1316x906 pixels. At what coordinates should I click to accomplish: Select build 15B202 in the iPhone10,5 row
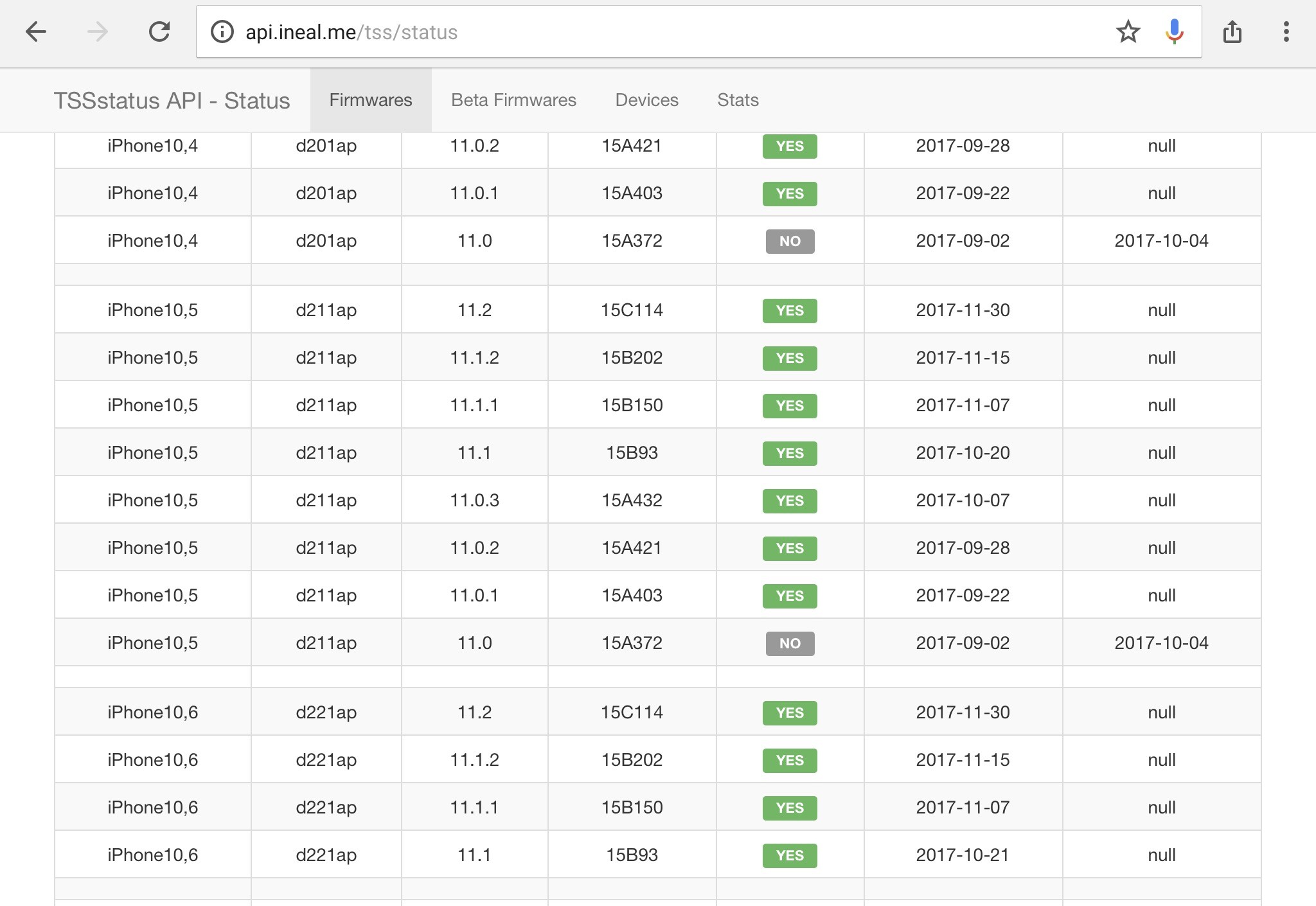[632, 358]
